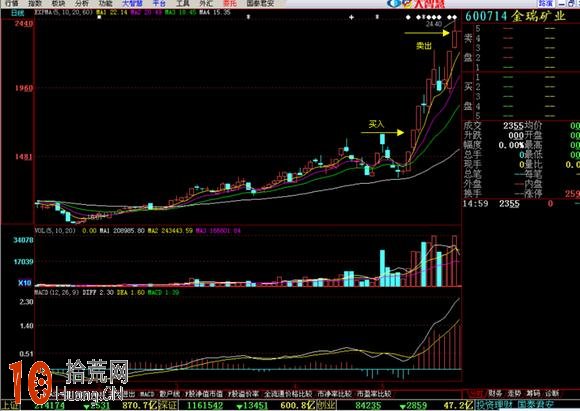Click the 24.40 high price label on the chart
Viewport: 580px width, 411px height.
pyautogui.click(x=434, y=24)
